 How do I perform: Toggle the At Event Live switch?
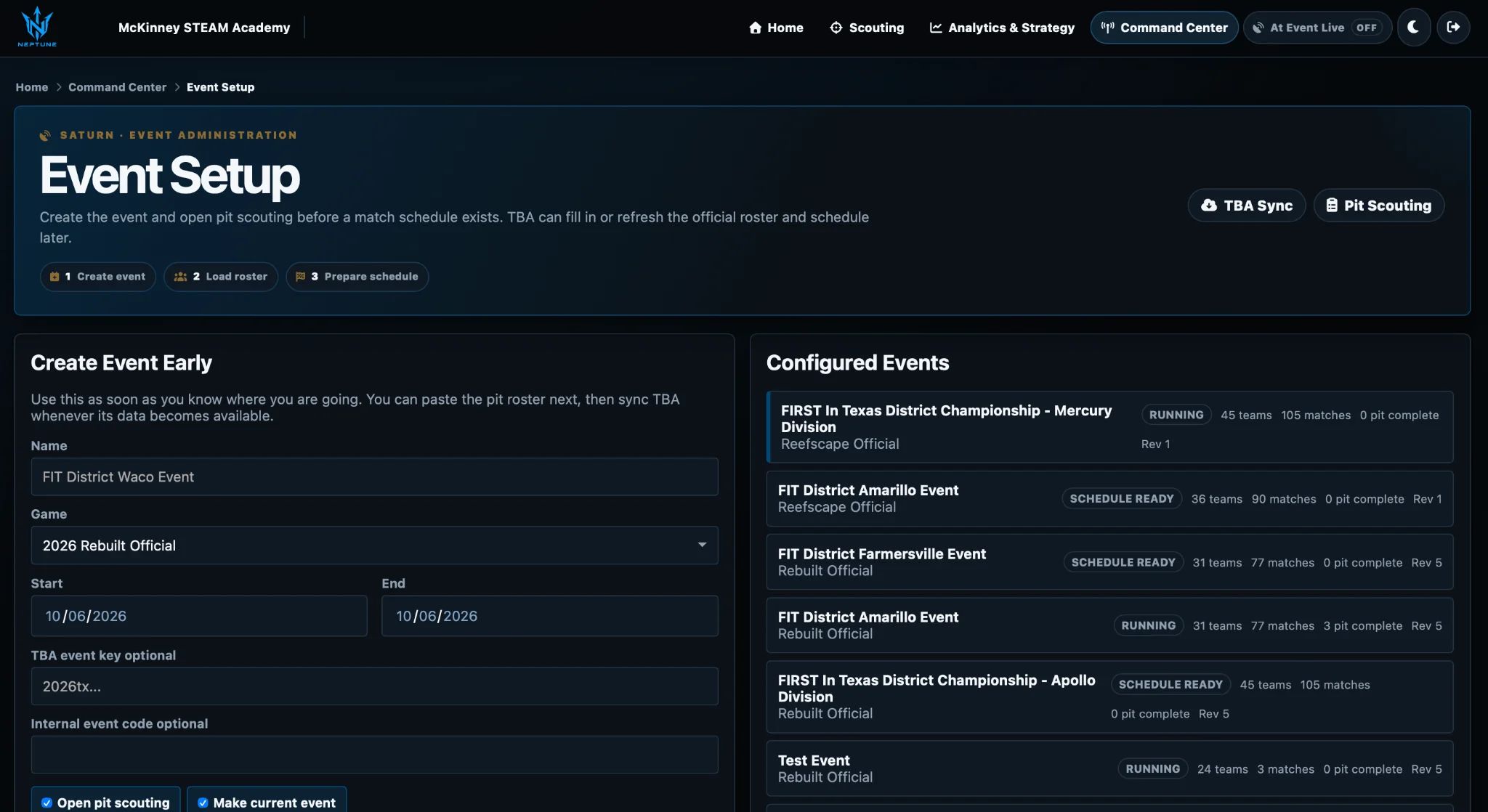tap(1366, 28)
